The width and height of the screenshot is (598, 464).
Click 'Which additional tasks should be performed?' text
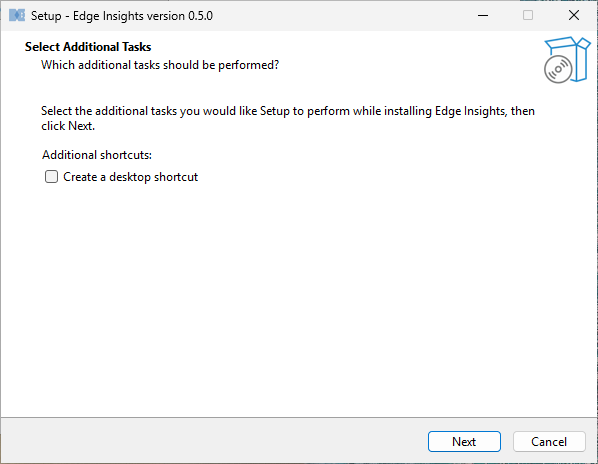pyautogui.click(x=160, y=65)
